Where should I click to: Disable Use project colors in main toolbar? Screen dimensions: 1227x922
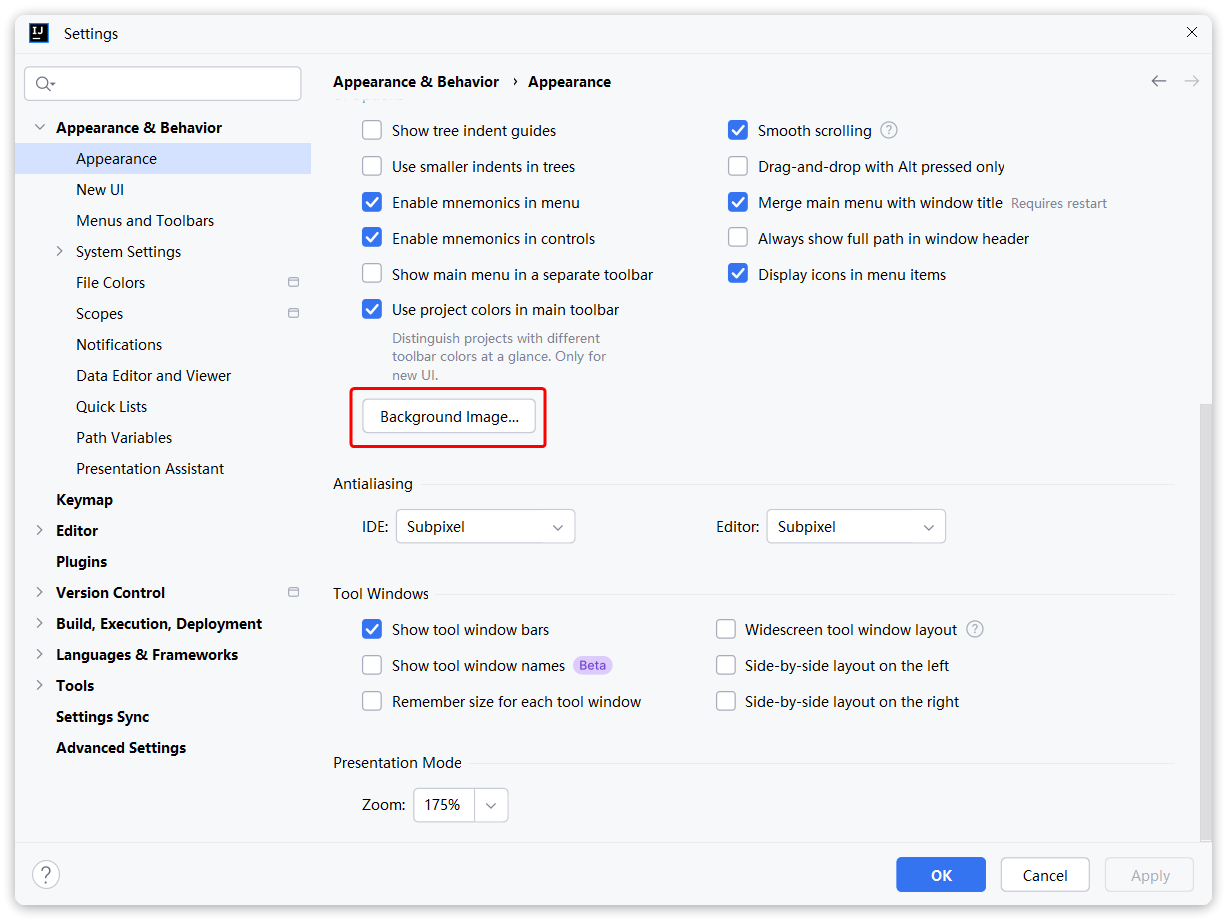372,310
